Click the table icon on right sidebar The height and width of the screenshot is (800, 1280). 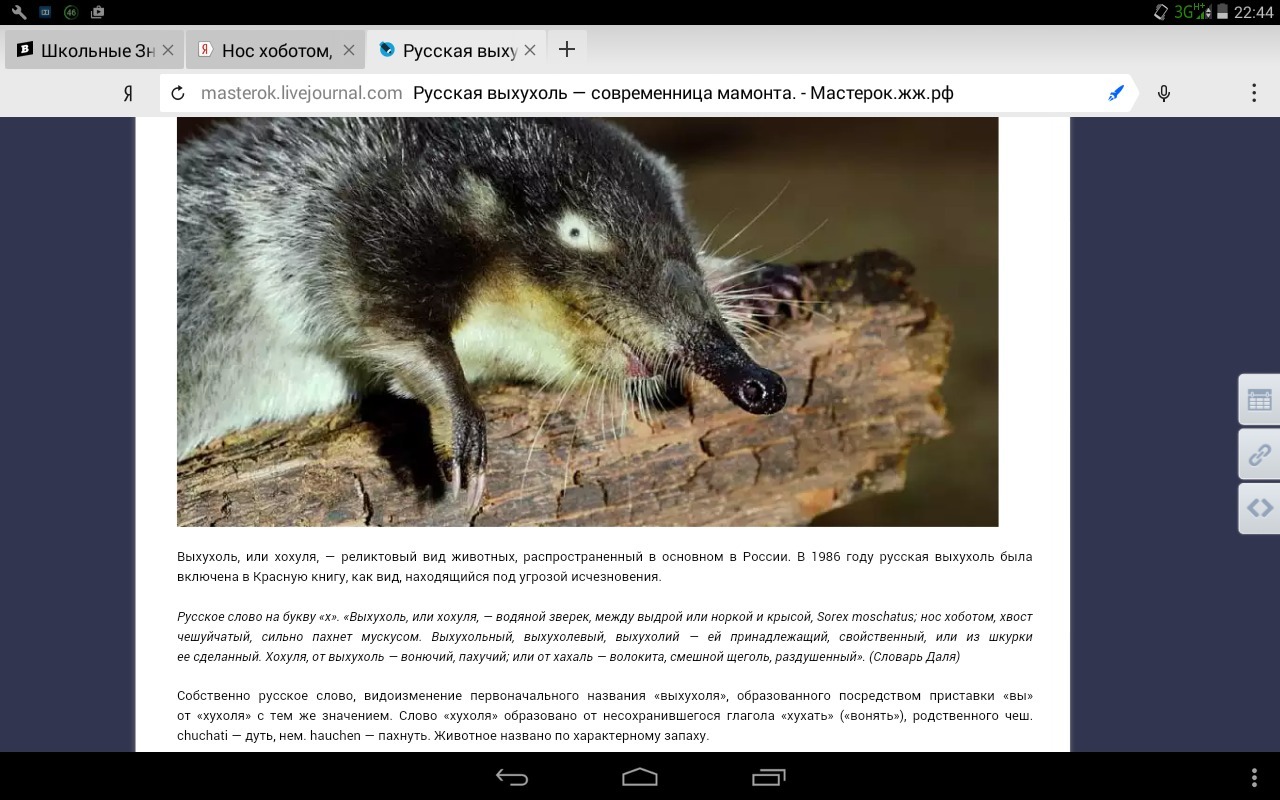click(1259, 401)
